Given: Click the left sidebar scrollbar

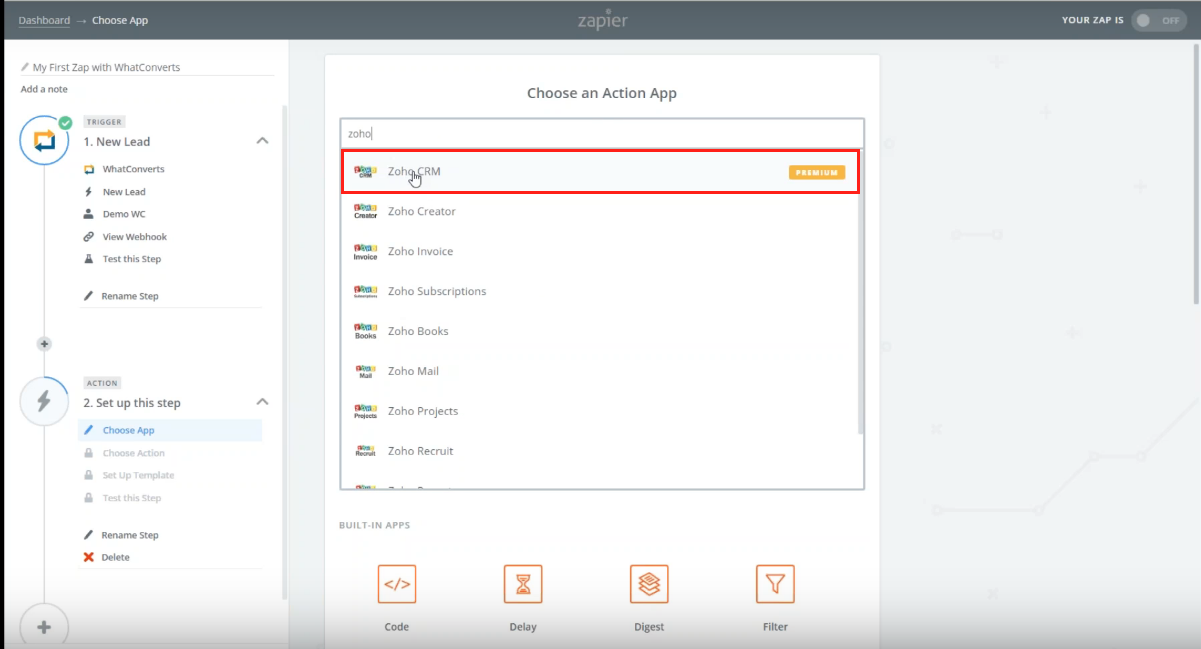Looking at the screenshot, I should 285,352.
